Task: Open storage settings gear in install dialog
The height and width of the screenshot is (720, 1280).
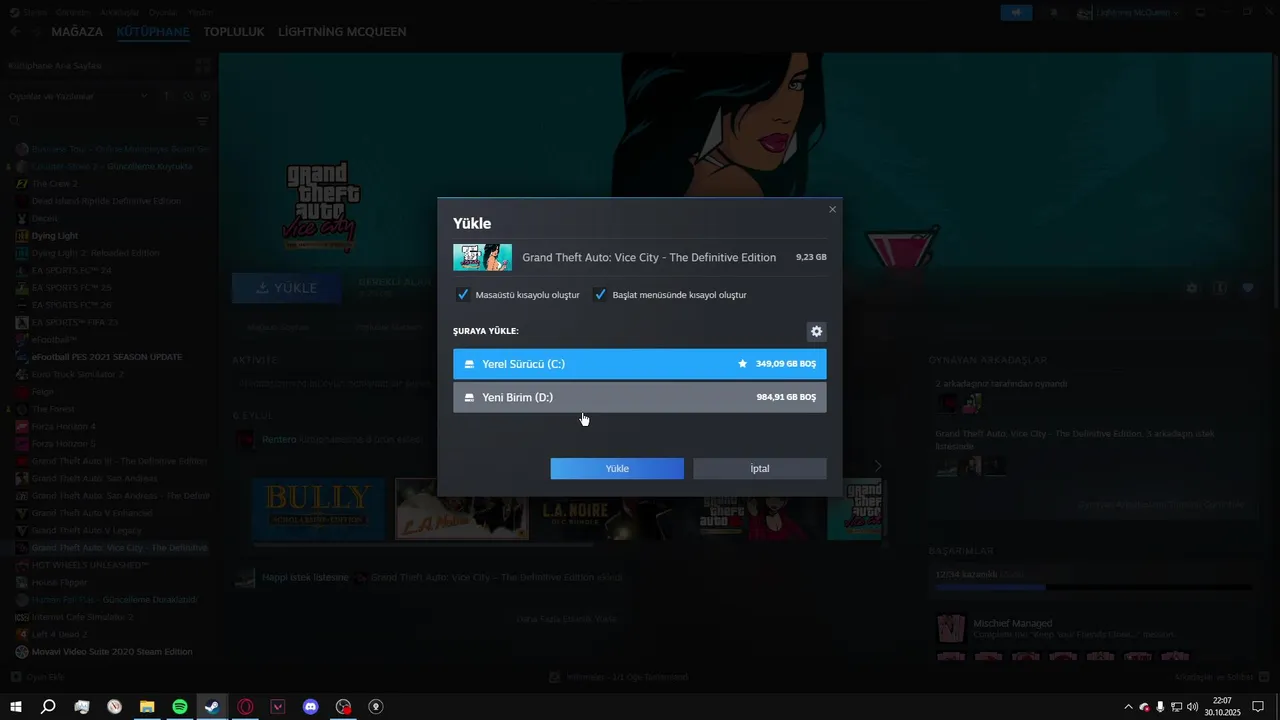Action: [816, 331]
